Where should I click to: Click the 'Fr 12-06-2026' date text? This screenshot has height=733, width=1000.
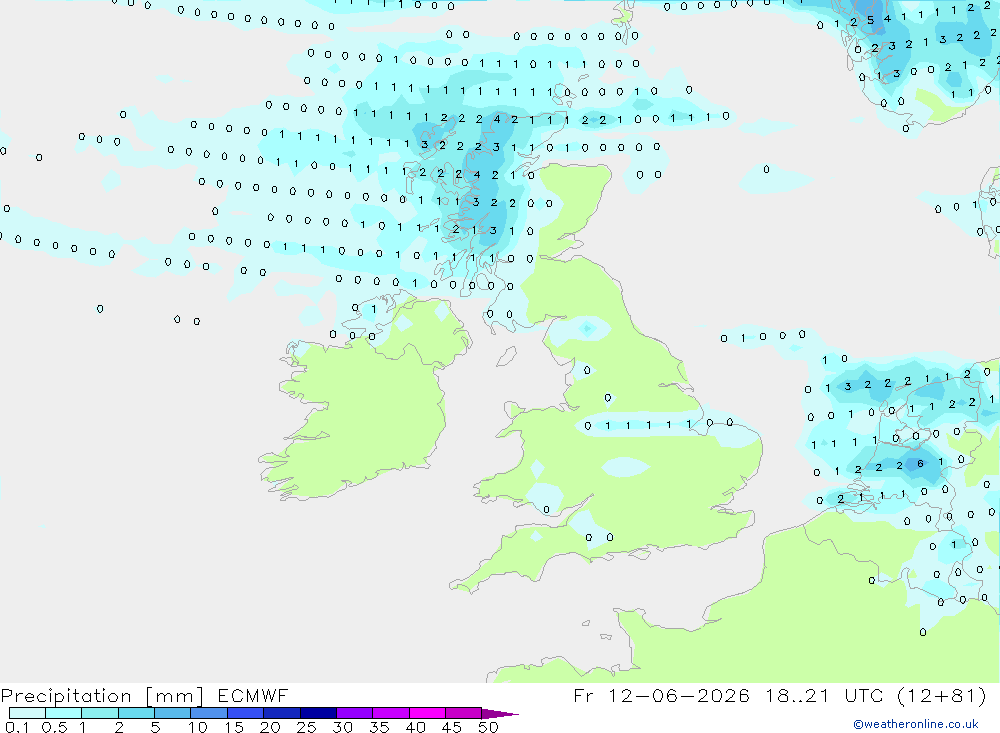[661, 696]
